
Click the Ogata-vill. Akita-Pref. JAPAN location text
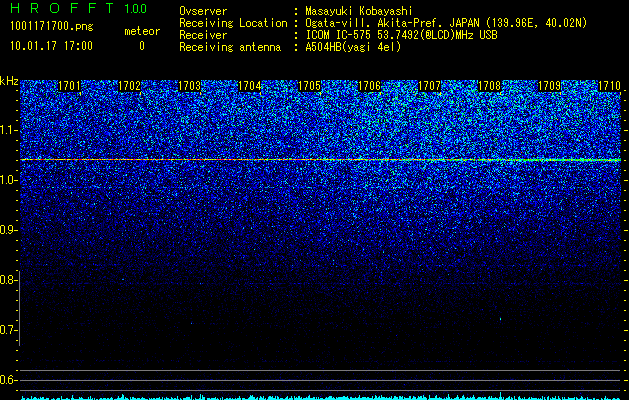pos(446,23)
